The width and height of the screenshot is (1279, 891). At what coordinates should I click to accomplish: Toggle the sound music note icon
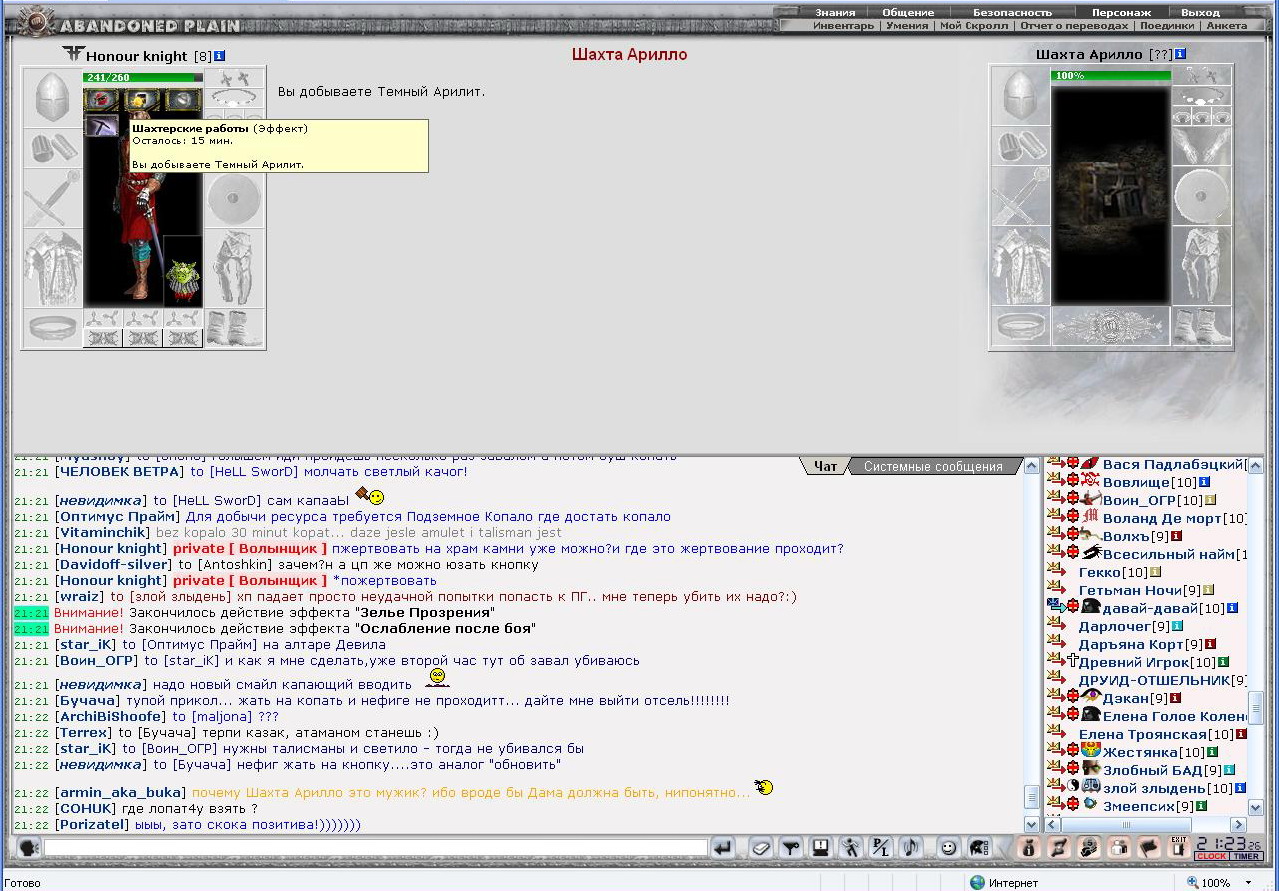click(x=910, y=848)
